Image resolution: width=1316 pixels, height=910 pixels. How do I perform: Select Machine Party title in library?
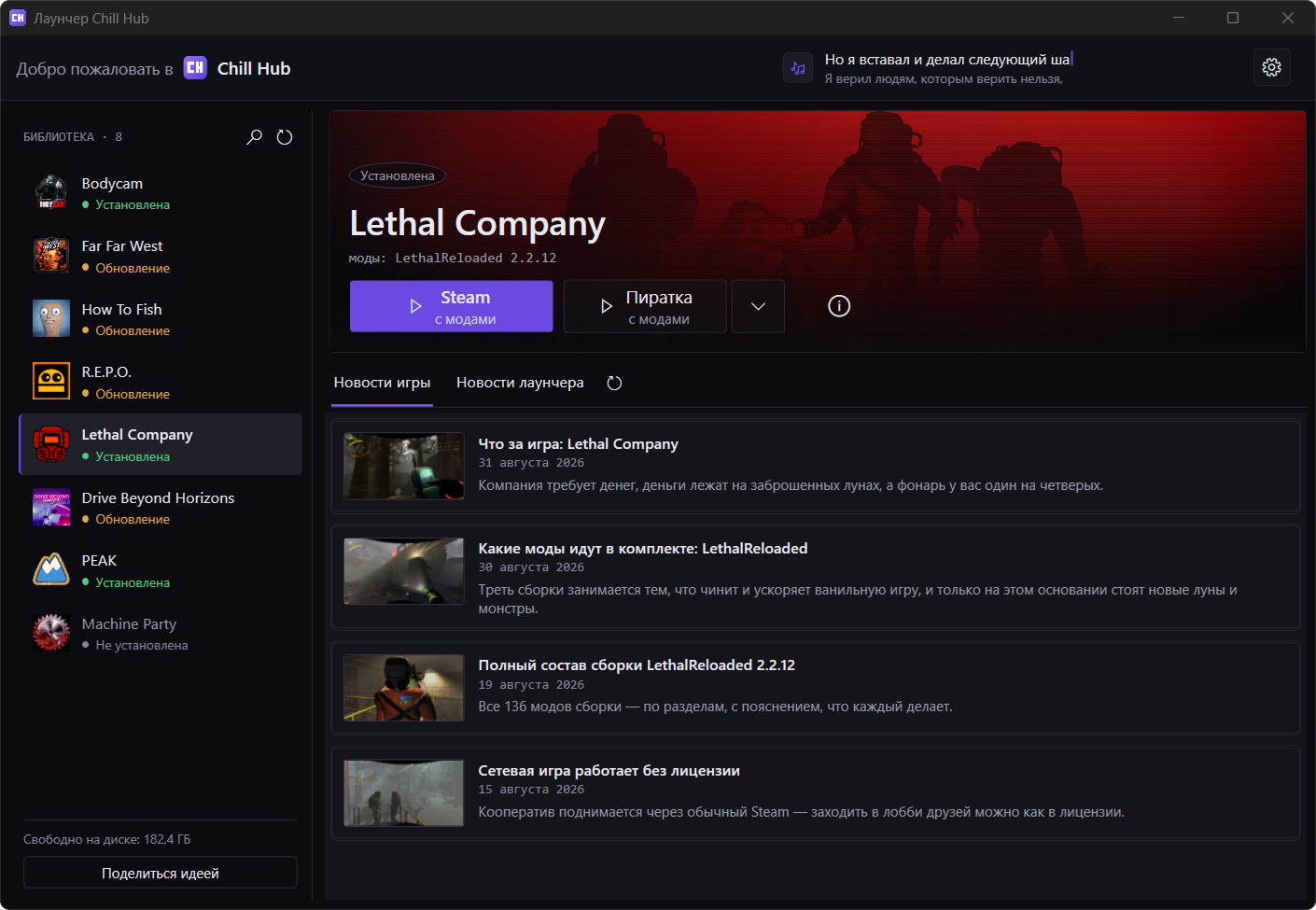click(129, 624)
